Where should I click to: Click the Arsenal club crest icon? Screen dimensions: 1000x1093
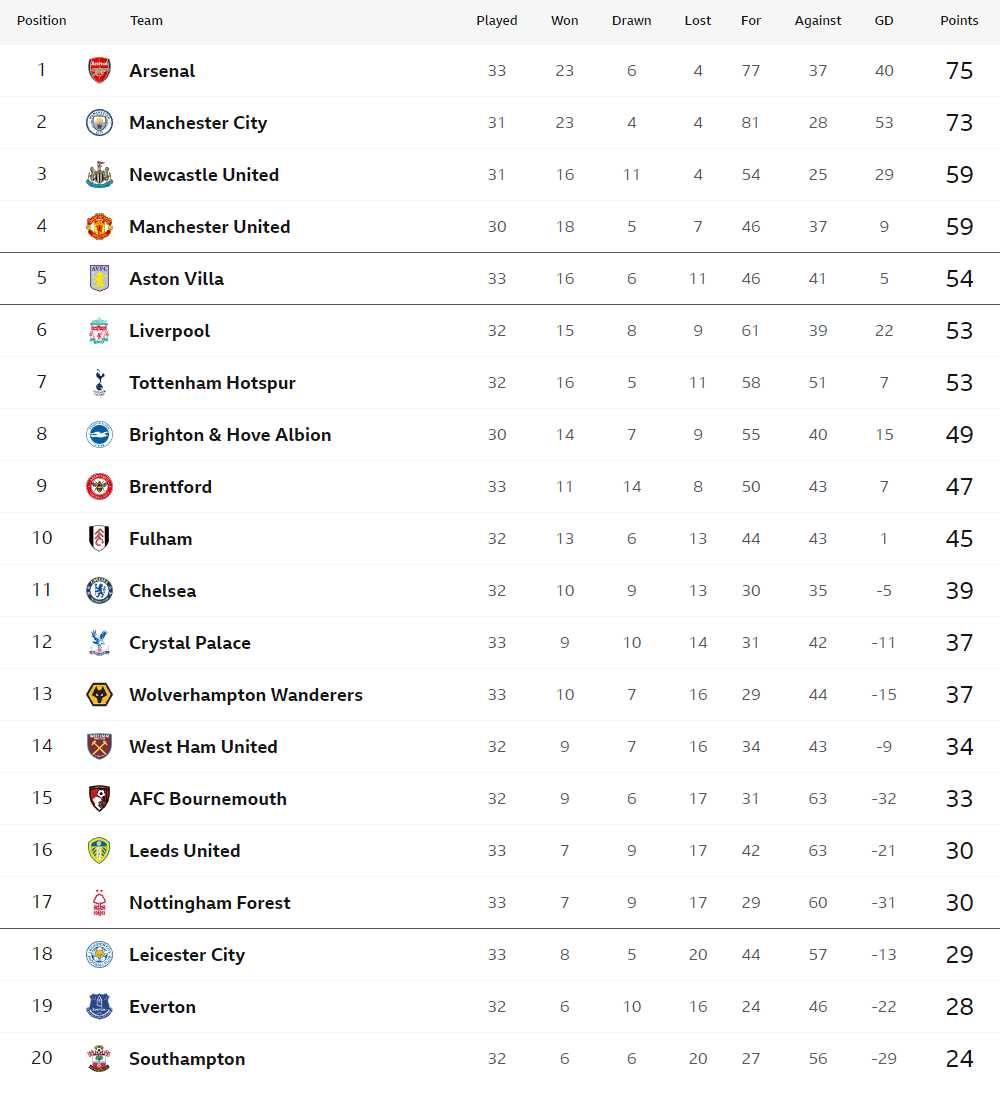click(x=99, y=70)
